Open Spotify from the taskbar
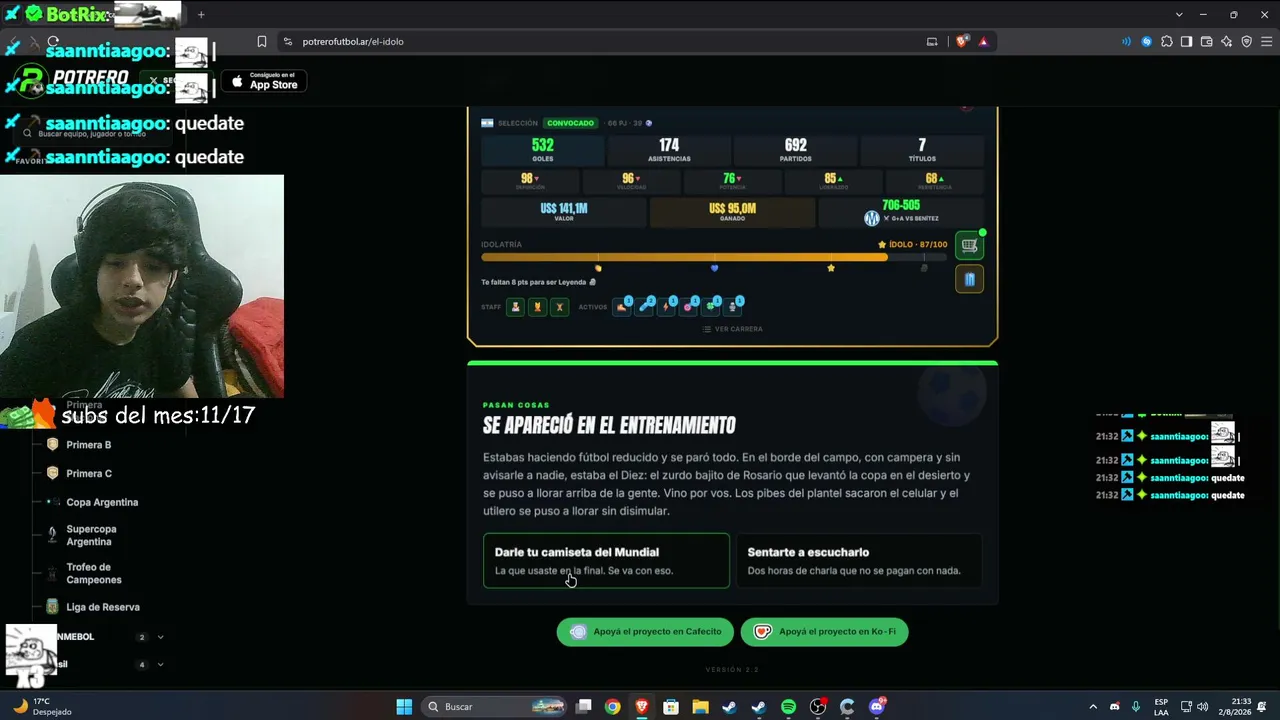This screenshot has height=720, width=1280. [788, 707]
